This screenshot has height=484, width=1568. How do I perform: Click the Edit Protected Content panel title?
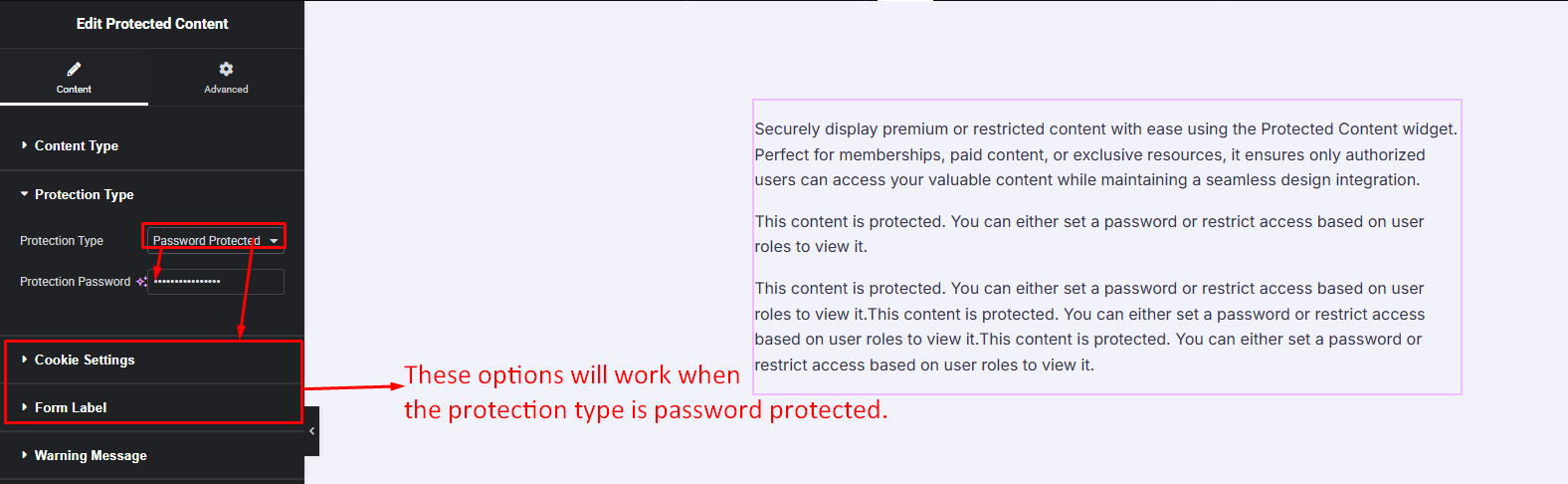tap(152, 23)
